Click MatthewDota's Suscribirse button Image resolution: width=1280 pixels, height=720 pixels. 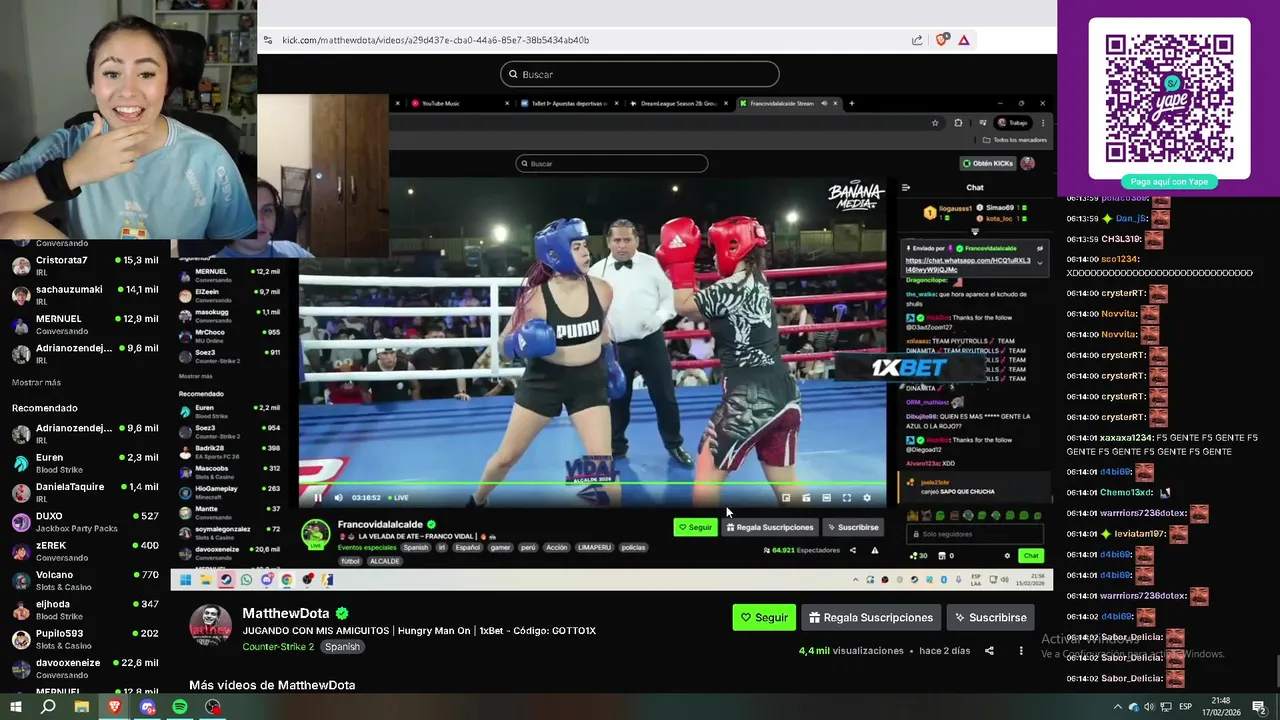[x=990, y=617]
